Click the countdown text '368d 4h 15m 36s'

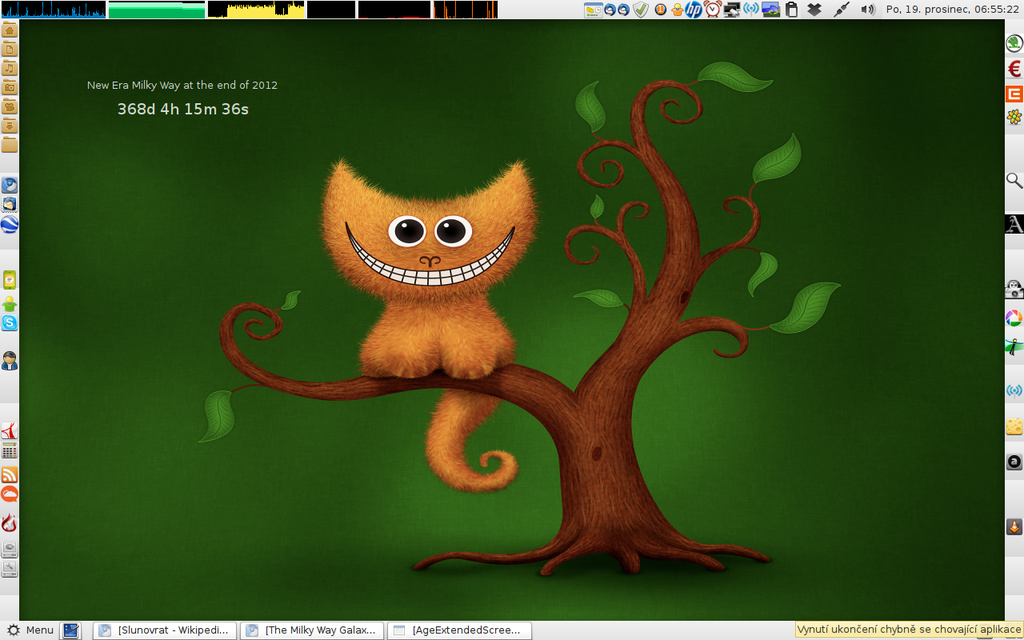pos(183,109)
